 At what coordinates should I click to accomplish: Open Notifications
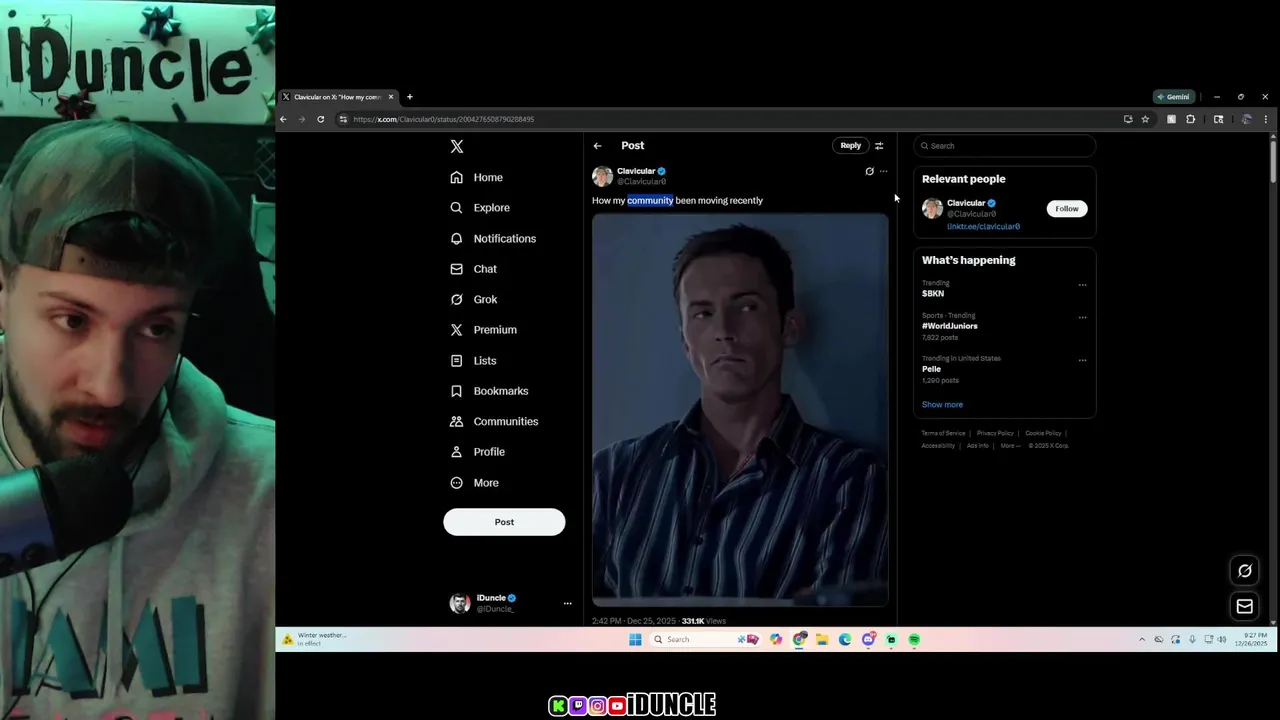pyautogui.click(x=493, y=238)
